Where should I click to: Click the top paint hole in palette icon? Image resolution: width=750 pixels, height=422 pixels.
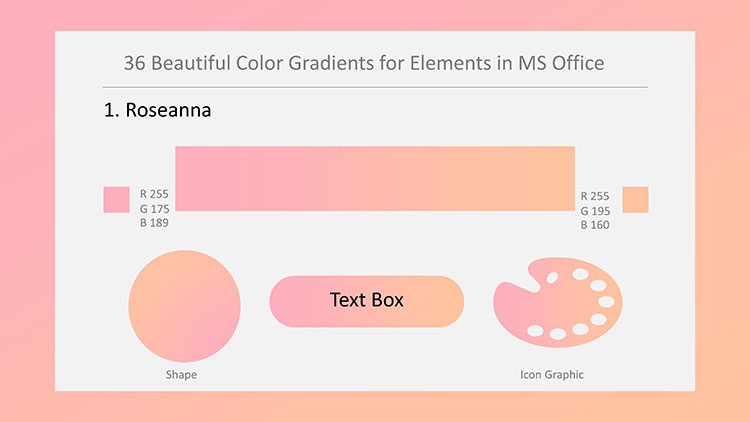[580, 274]
